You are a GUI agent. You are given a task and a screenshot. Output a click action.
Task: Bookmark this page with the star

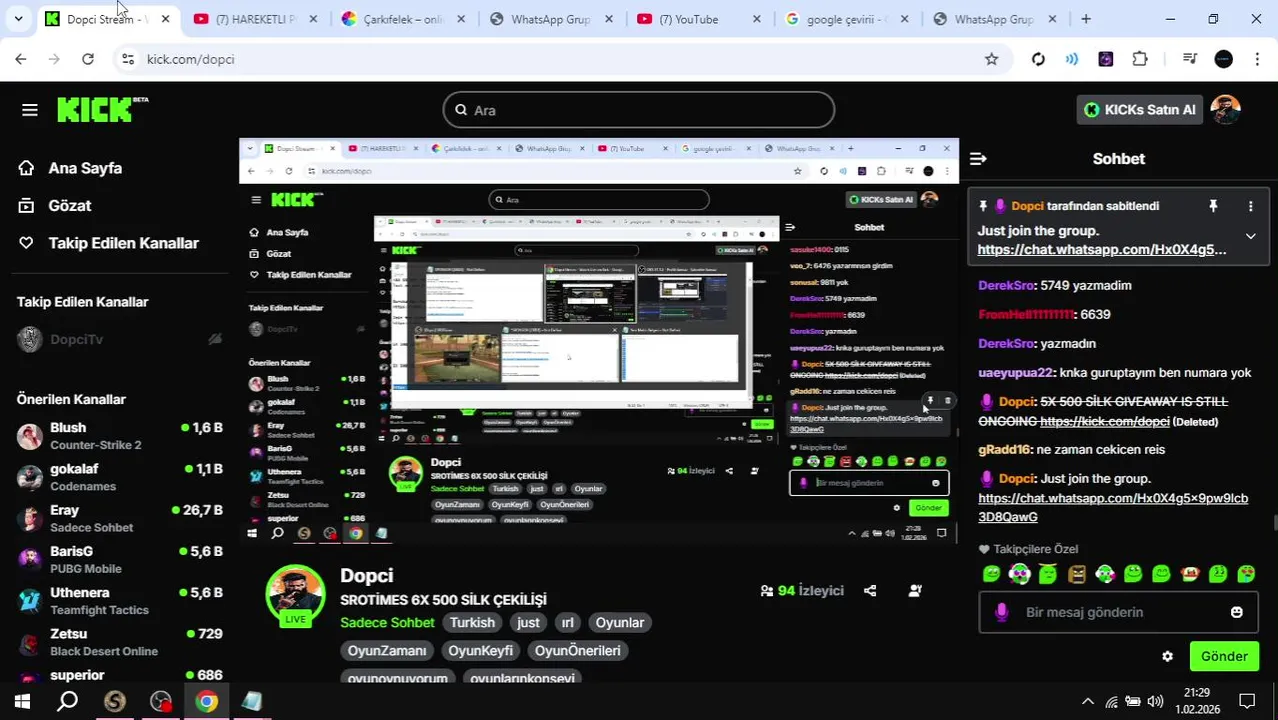(x=991, y=59)
